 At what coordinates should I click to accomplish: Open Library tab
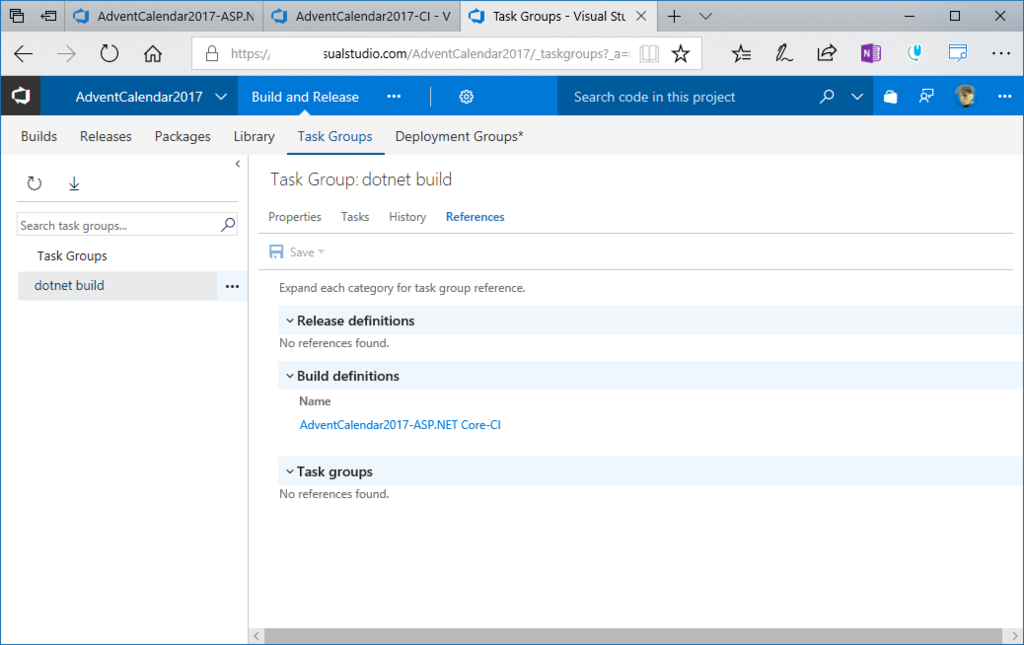pyautogui.click(x=254, y=136)
